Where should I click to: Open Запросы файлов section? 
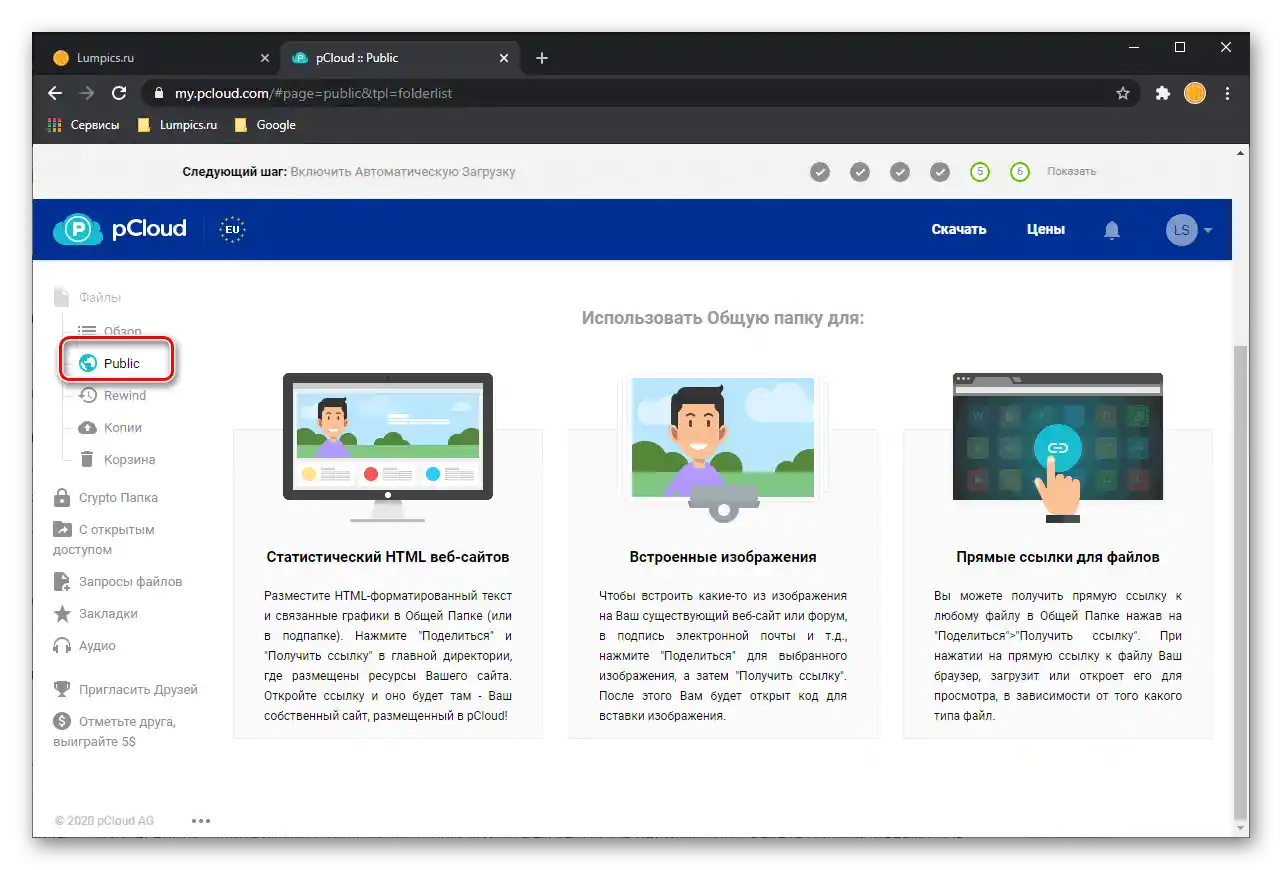coord(130,582)
